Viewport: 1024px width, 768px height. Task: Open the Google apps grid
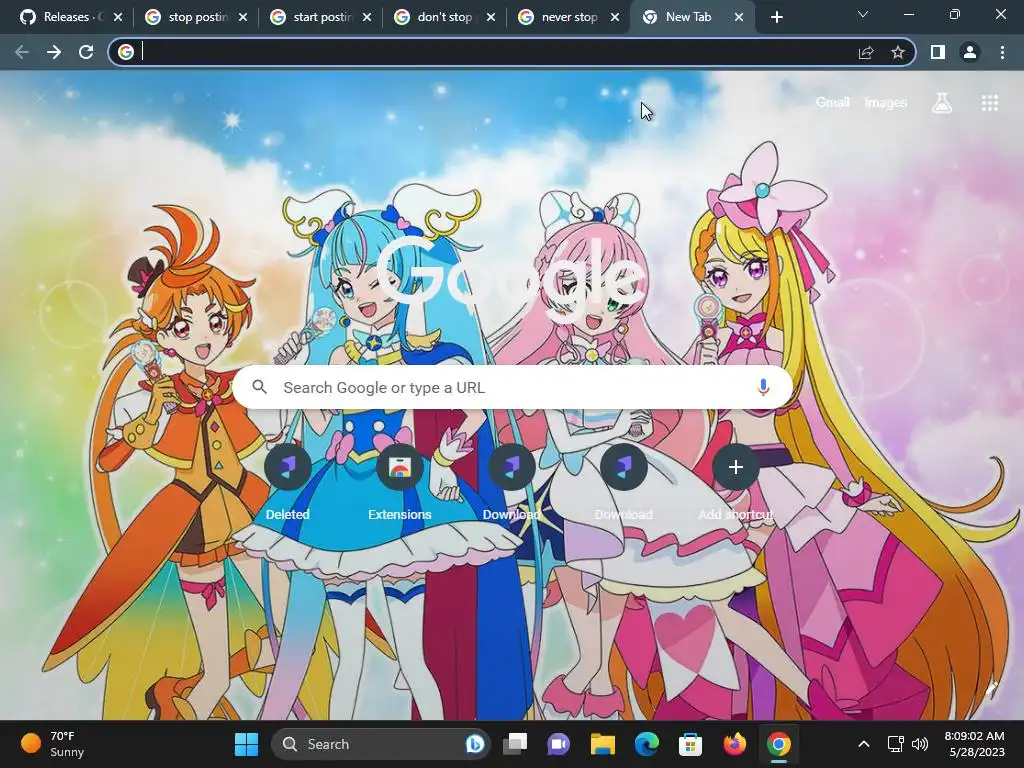(x=990, y=103)
